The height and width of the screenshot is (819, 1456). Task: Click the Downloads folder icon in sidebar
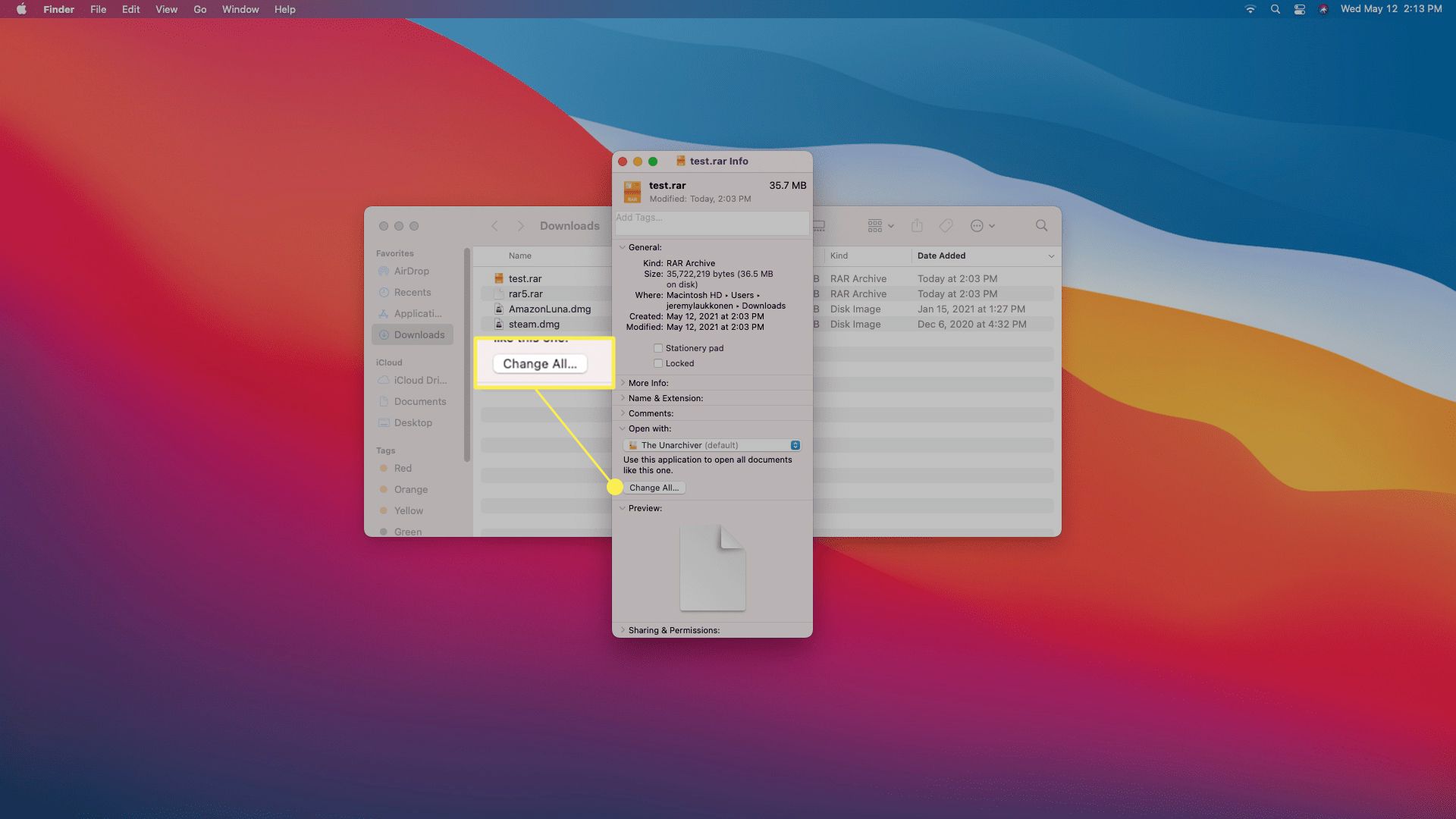pyautogui.click(x=385, y=334)
